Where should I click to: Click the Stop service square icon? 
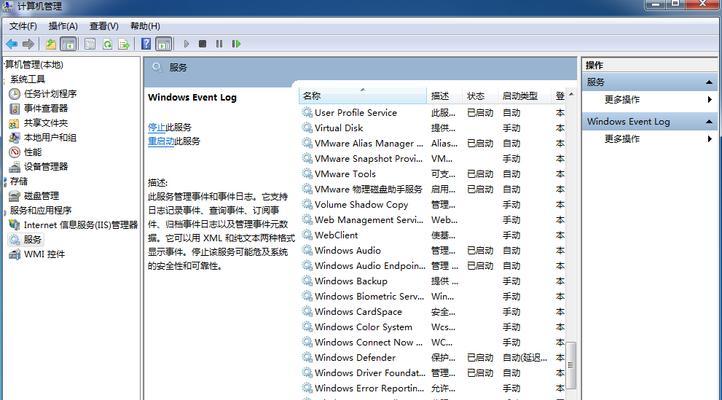tap(202, 44)
